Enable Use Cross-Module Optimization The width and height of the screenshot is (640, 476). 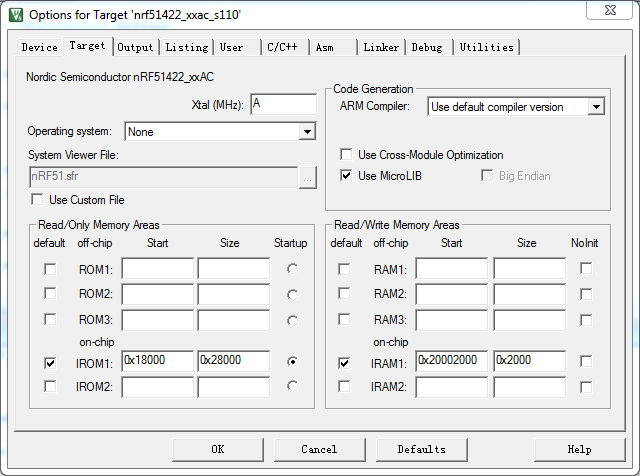point(346,155)
